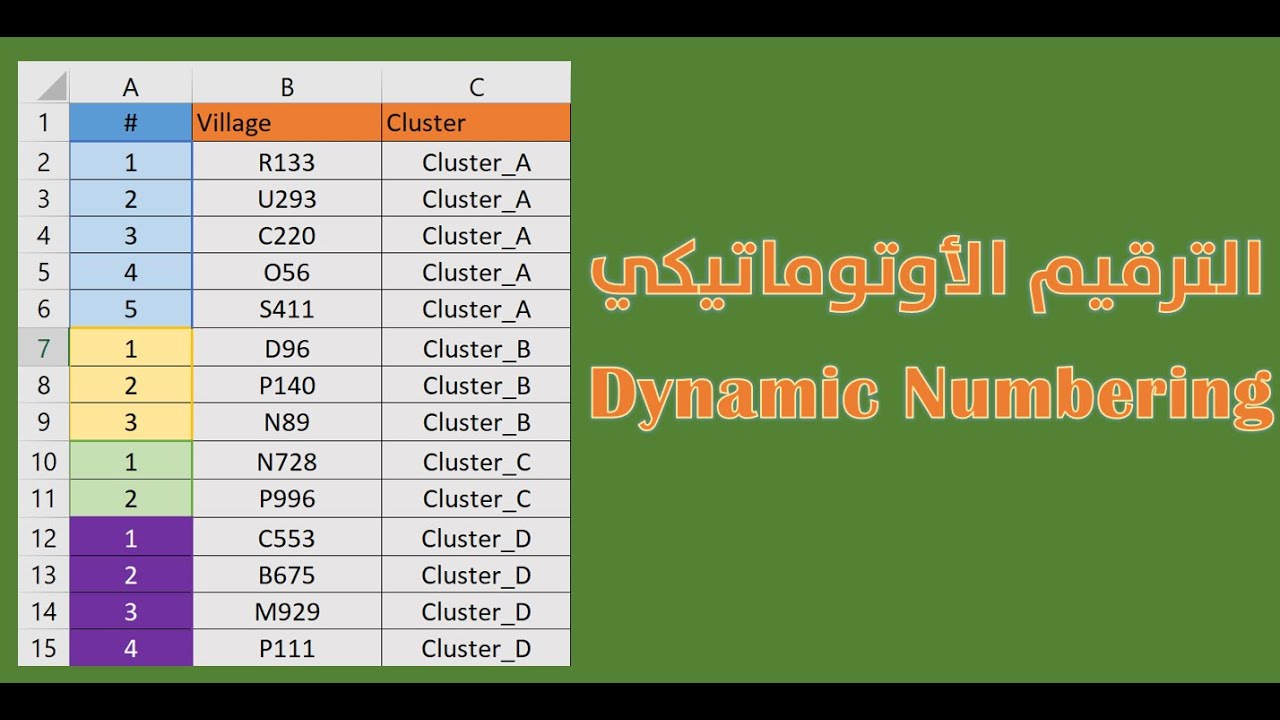
Task: Select cell containing M929
Action: pyautogui.click(x=287, y=611)
